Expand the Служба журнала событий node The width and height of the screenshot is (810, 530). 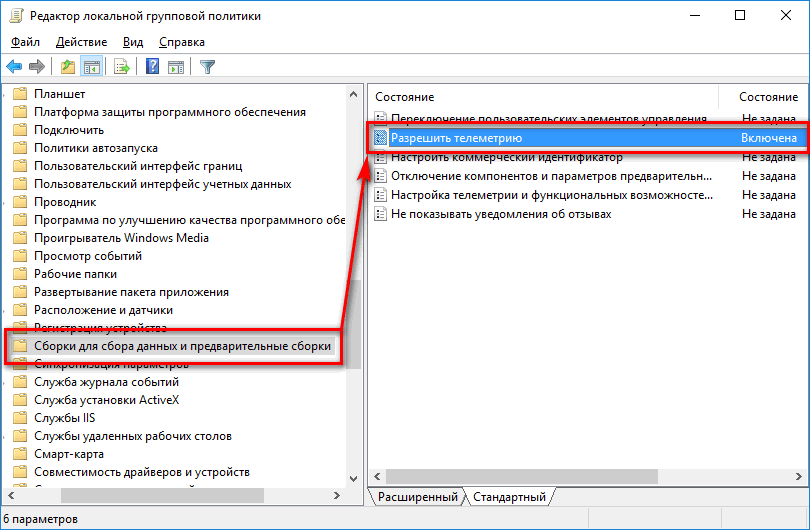[x=5, y=382]
